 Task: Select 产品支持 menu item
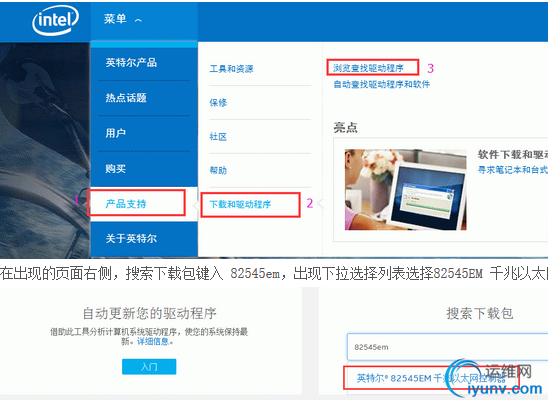[126, 204]
